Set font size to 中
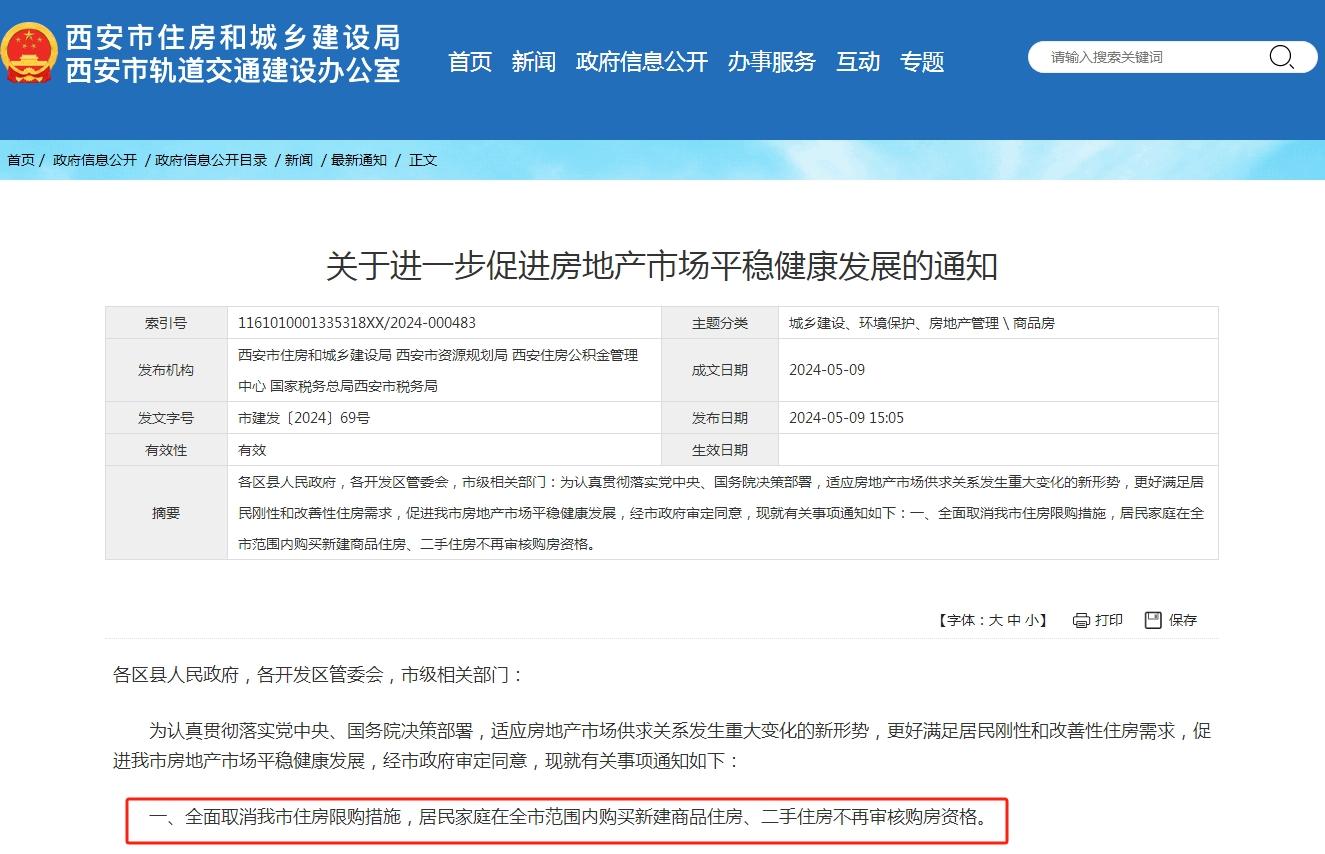Image resolution: width=1325 pixels, height=854 pixels. 1014,620
